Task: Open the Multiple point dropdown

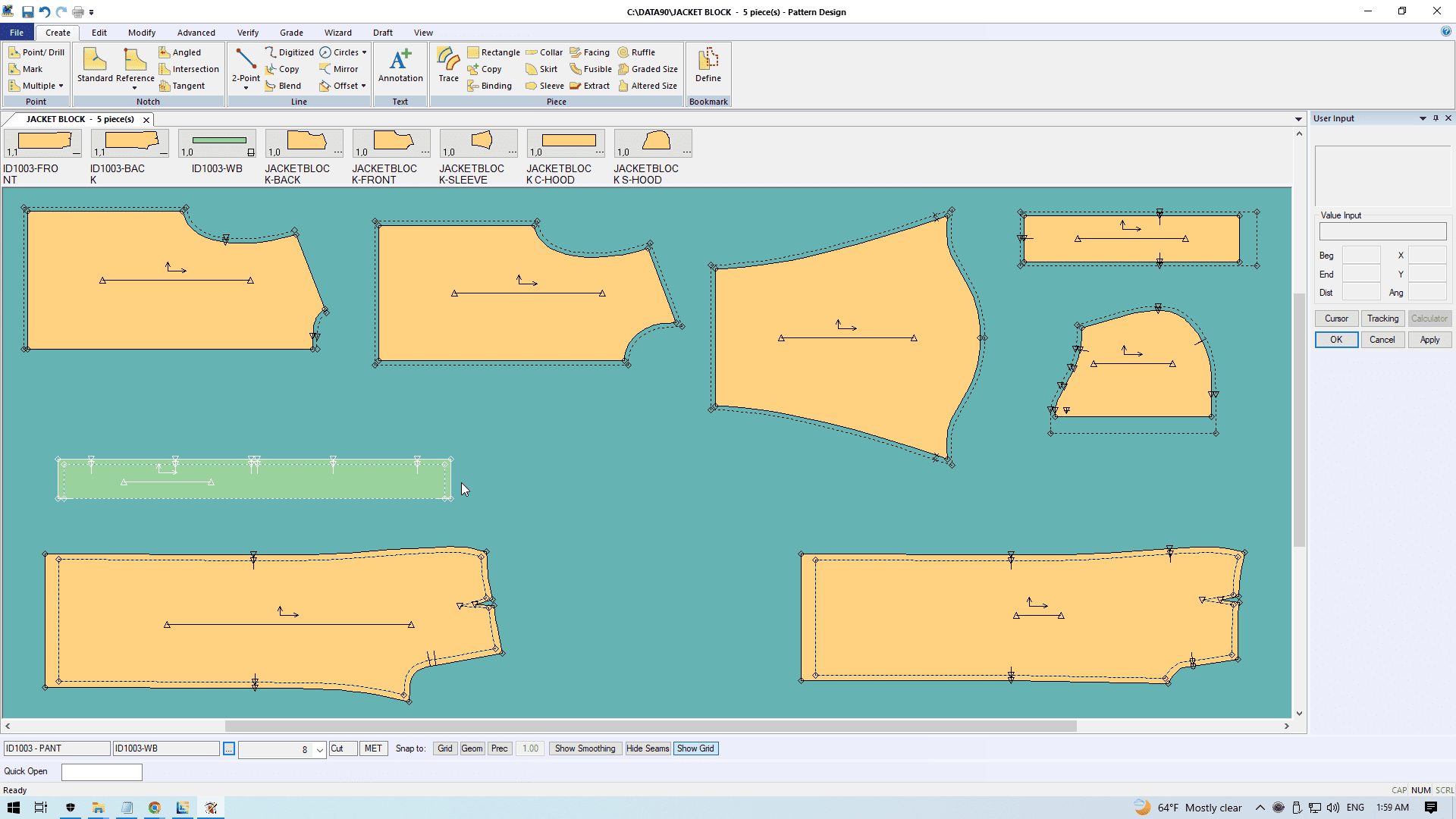Action: coord(61,86)
